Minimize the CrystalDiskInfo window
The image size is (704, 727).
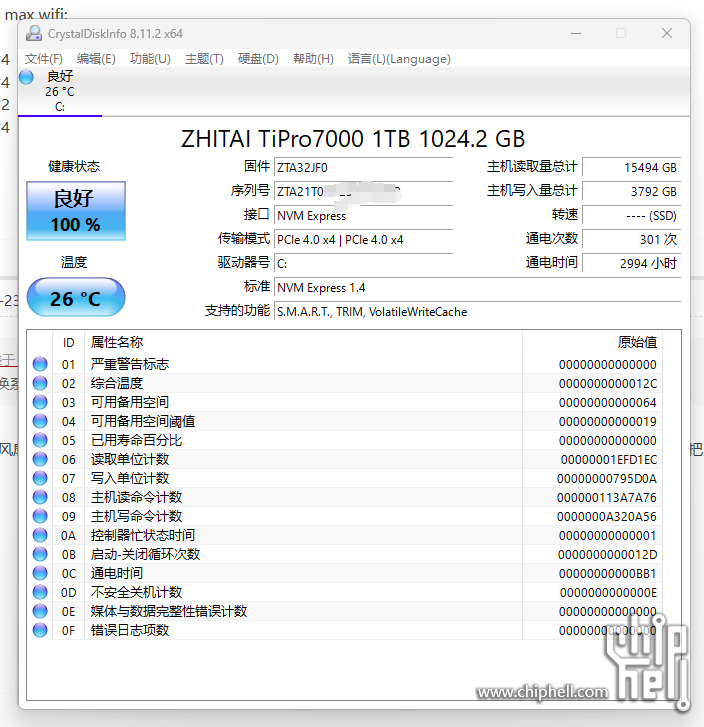pos(576,33)
